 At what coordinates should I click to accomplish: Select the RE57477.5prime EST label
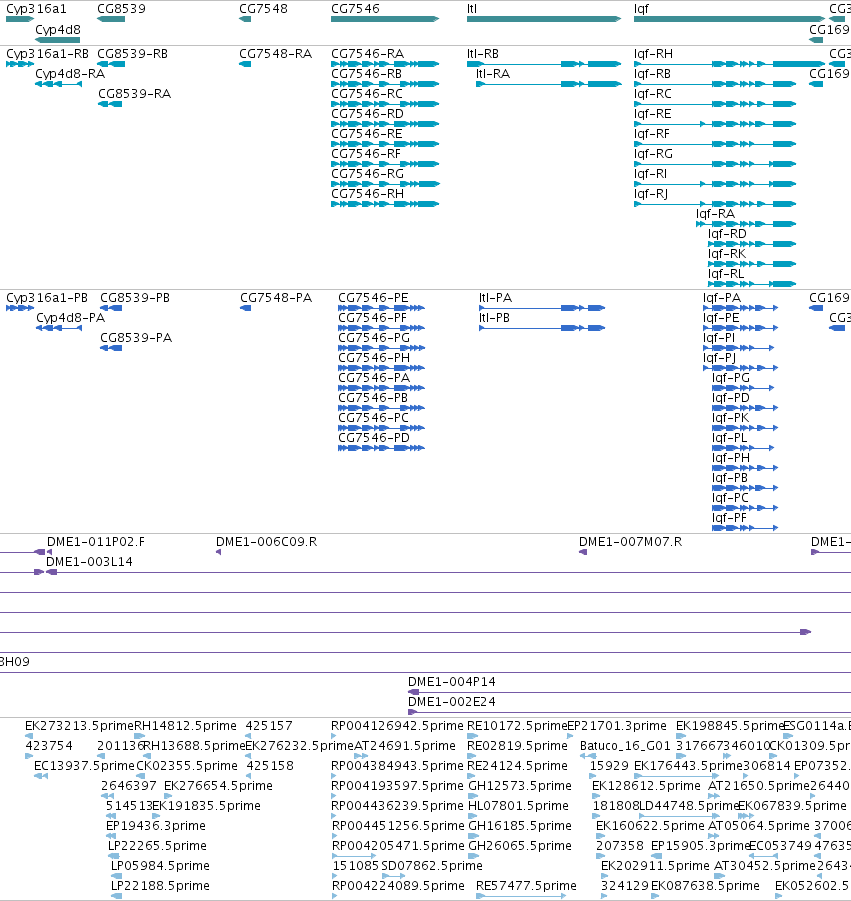tap(526, 885)
